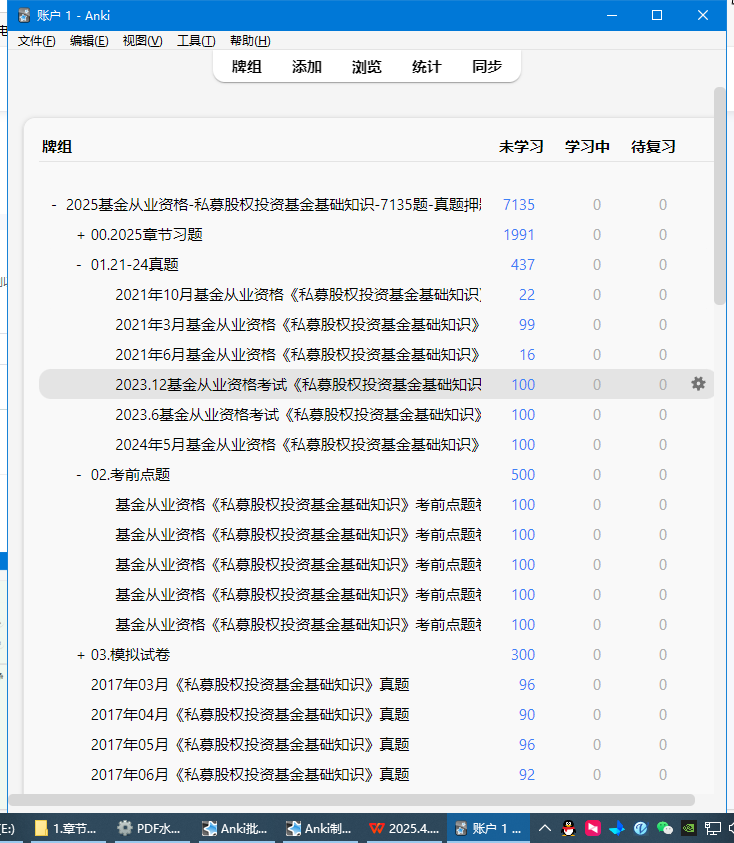The image size is (734, 843).
Task: Open the 文件(F) menu
Action: coord(36,41)
